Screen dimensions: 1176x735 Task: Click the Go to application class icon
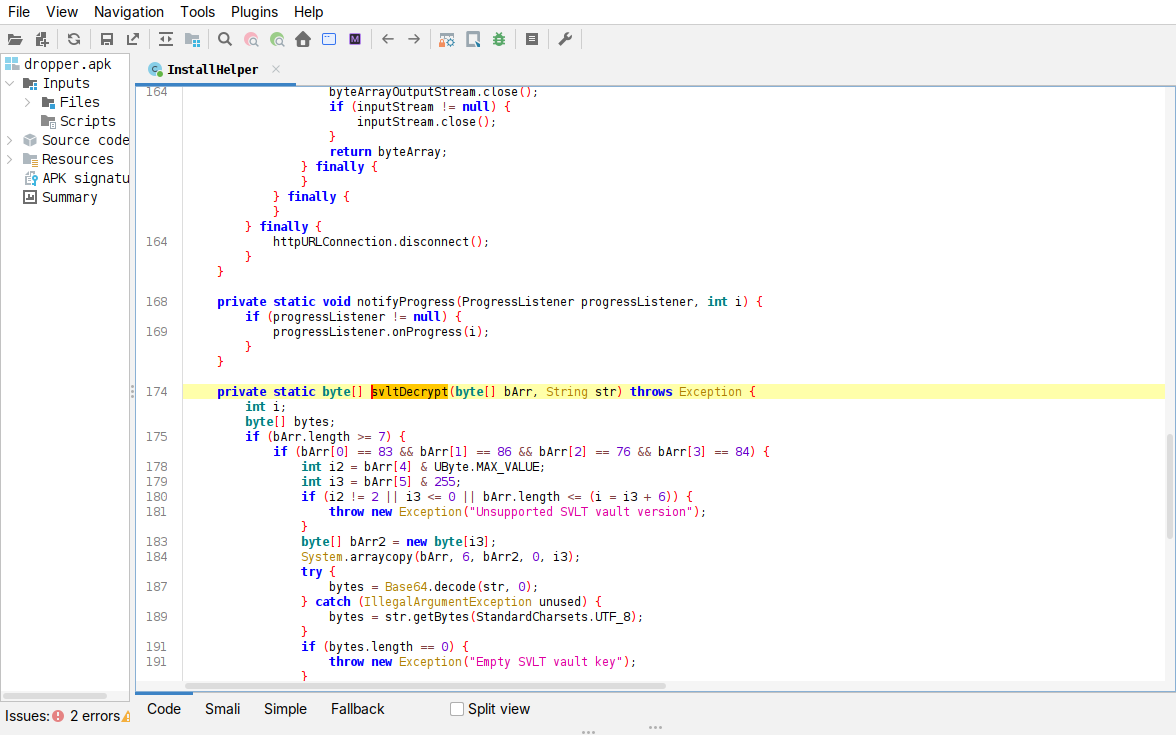[x=329, y=39]
